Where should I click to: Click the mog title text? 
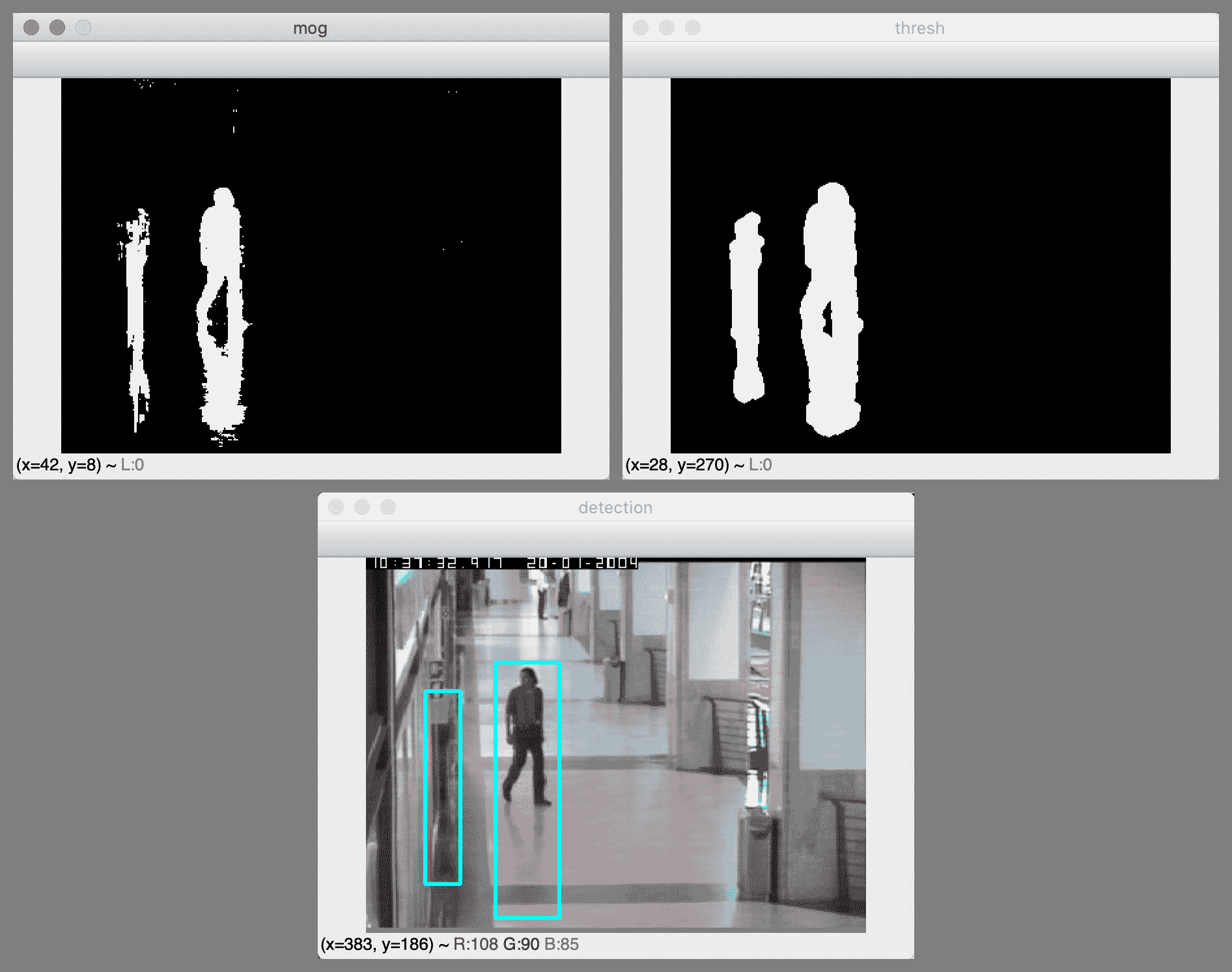click(x=310, y=28)
